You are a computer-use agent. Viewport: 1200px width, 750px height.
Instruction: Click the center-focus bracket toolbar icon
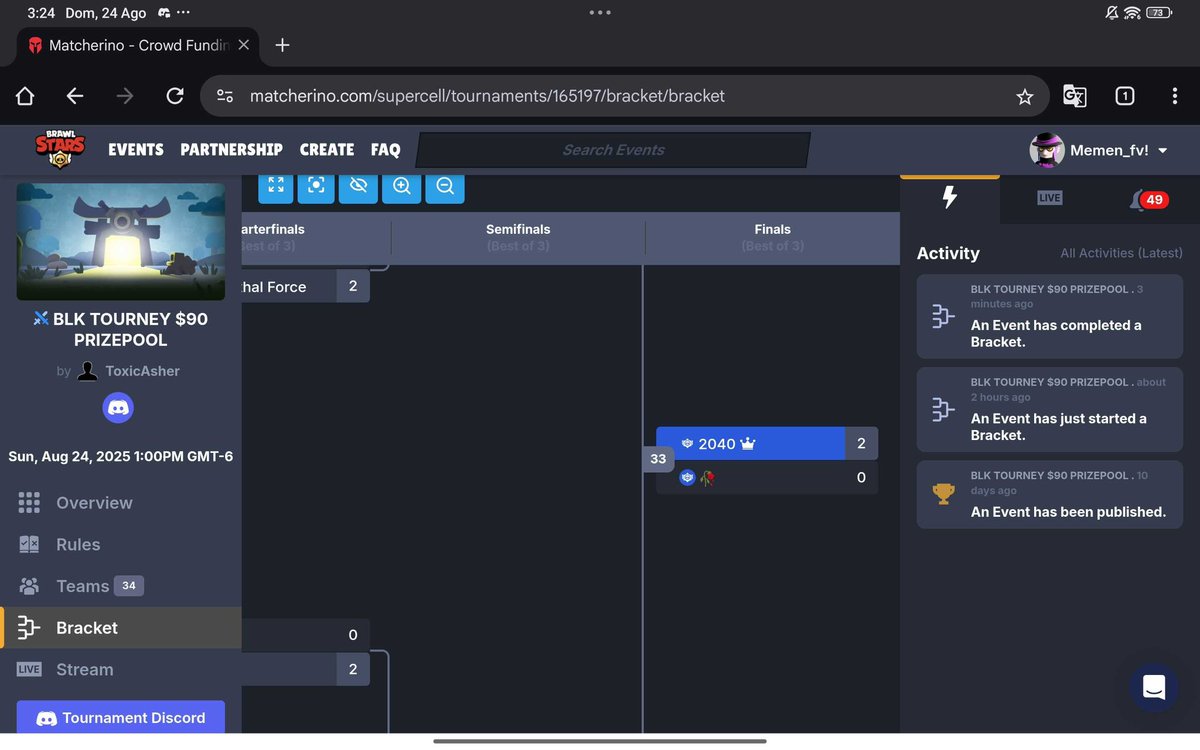click(316, 186)
